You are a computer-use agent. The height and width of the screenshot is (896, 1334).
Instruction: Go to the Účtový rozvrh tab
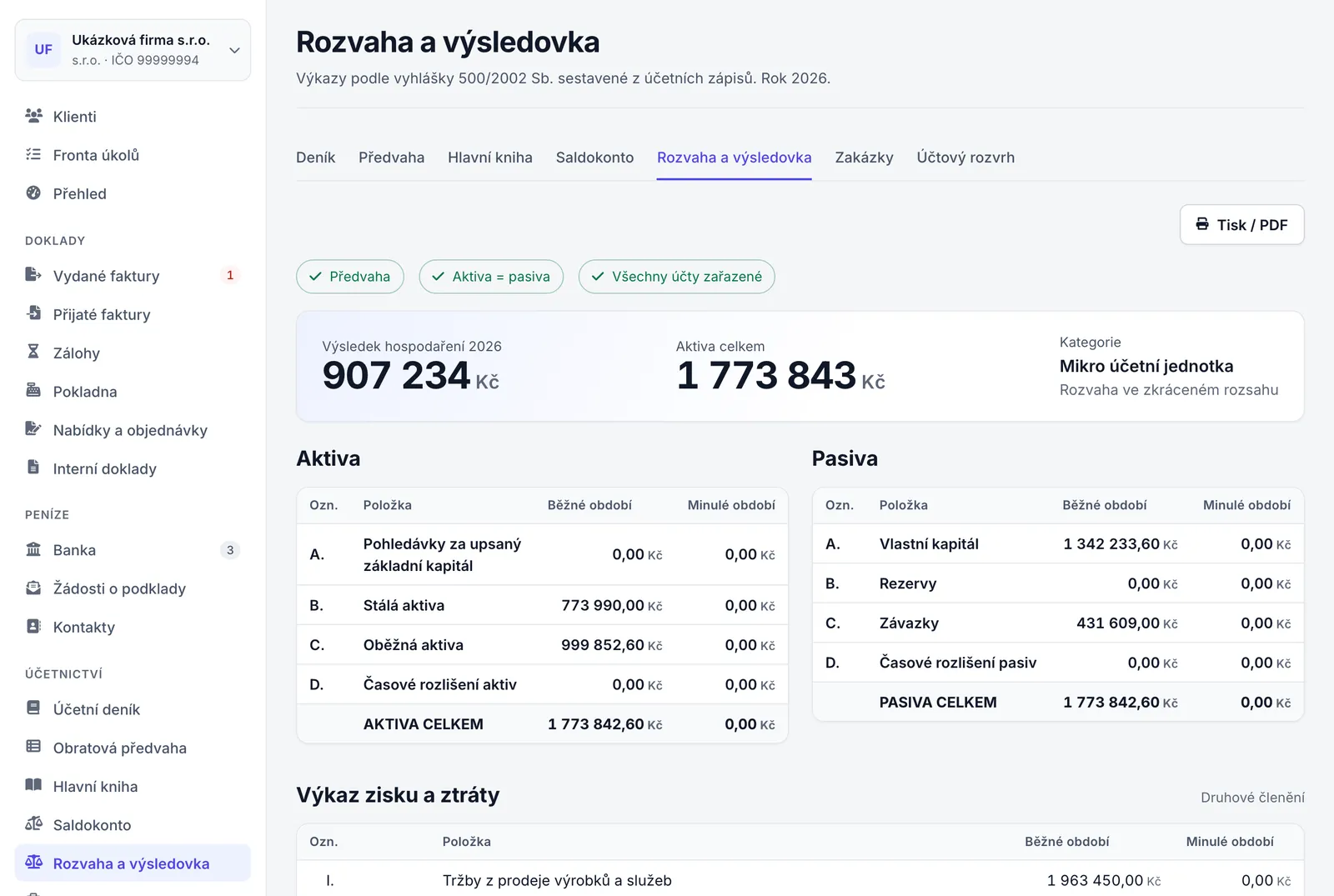pos(965,158)
